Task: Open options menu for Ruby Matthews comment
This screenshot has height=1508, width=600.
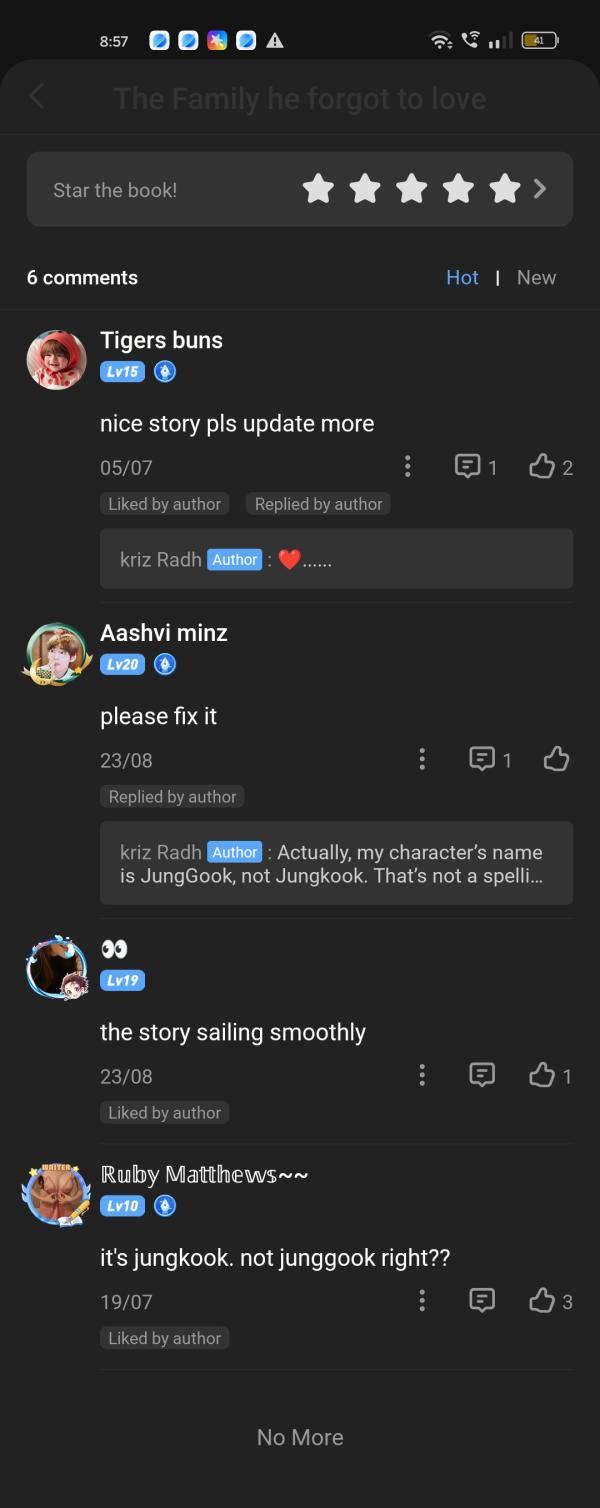Action: click(422, 1300)
